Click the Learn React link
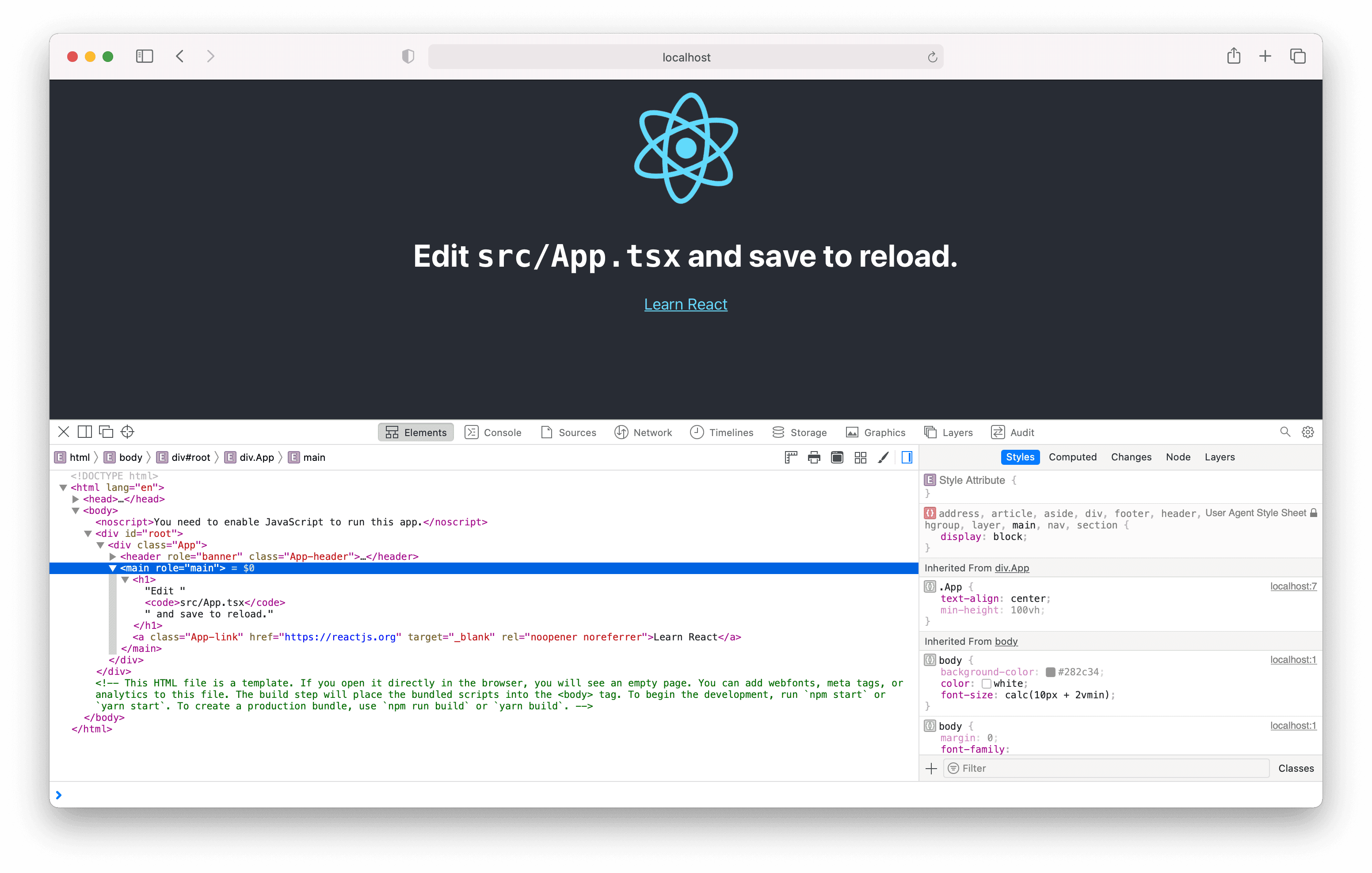1372x873 pixels. pos(685,304)
